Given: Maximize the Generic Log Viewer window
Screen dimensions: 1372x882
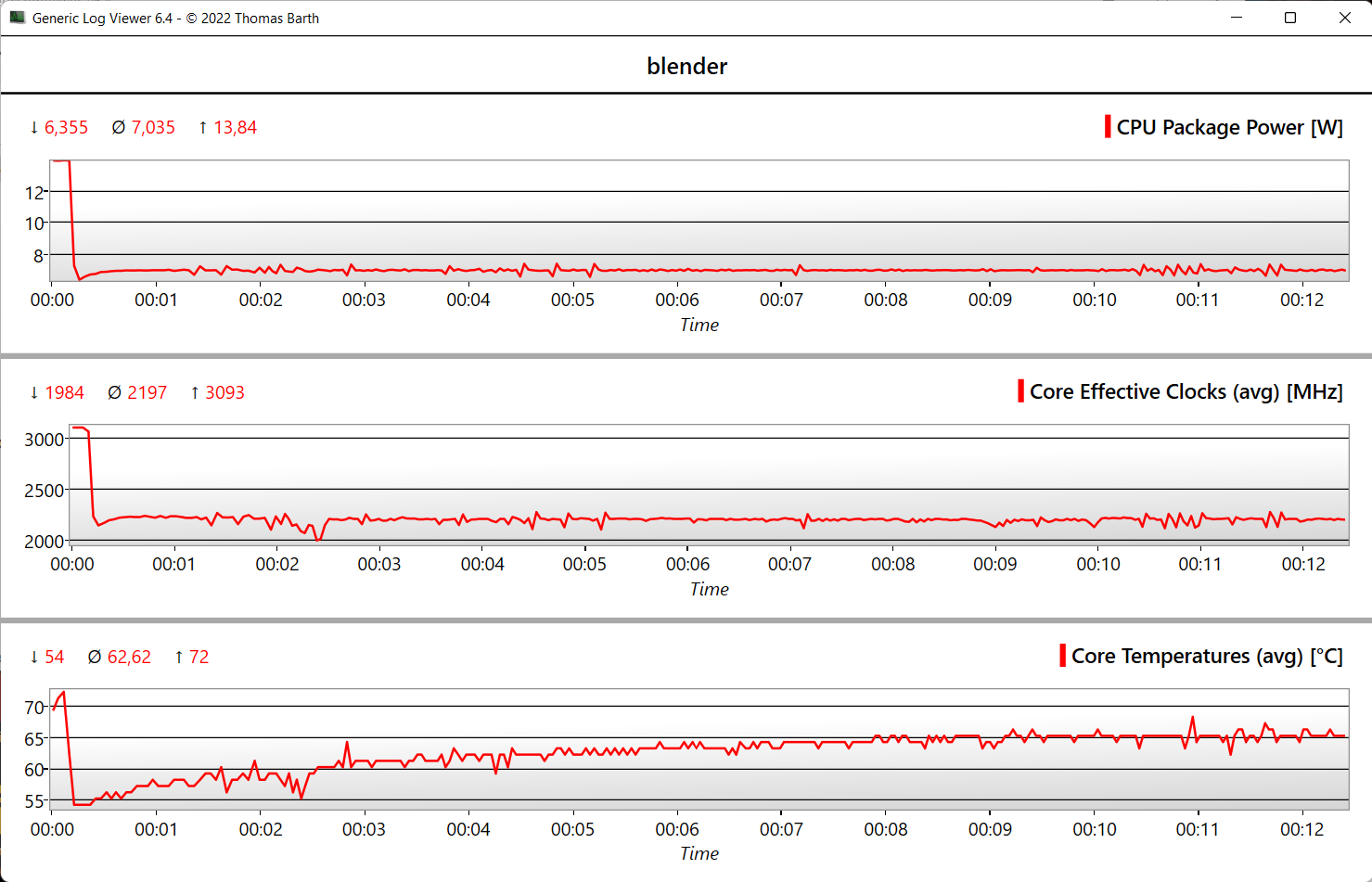Looking at the screenshot, I should point(1289,18).
